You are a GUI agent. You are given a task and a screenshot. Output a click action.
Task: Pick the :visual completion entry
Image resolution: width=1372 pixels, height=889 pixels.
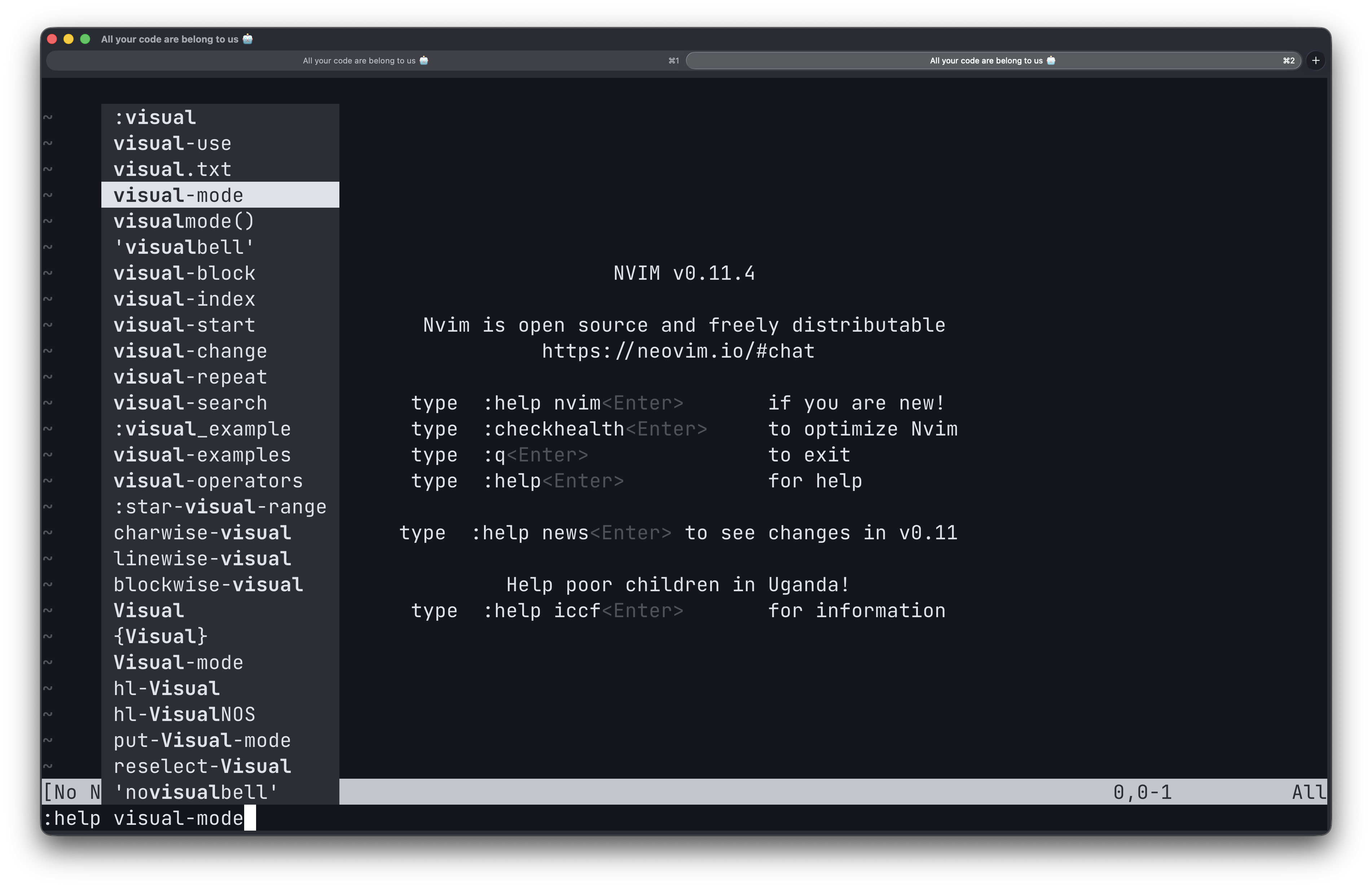click(155, 118)
